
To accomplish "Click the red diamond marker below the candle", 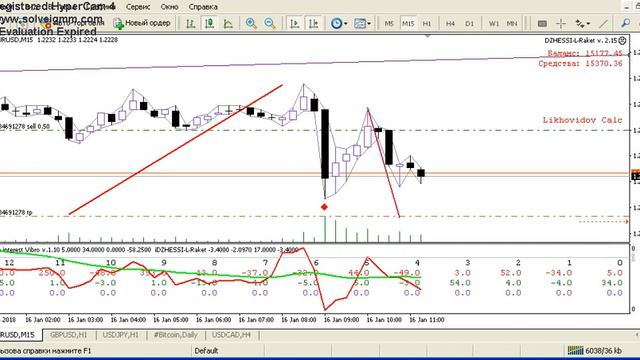I will 324,207.
